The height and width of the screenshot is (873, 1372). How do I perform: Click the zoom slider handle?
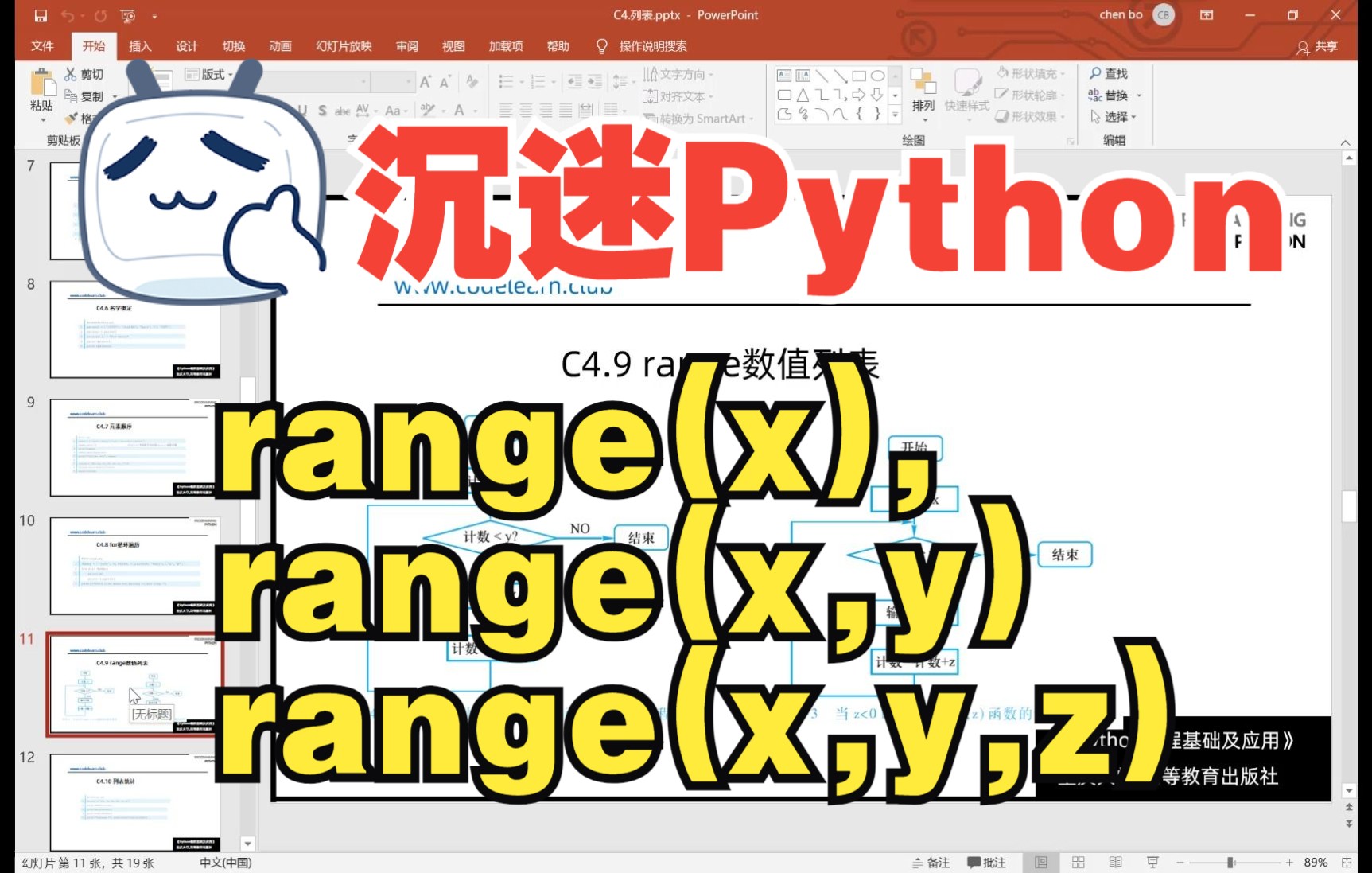pyautogui.click(x=1230, y=863)
